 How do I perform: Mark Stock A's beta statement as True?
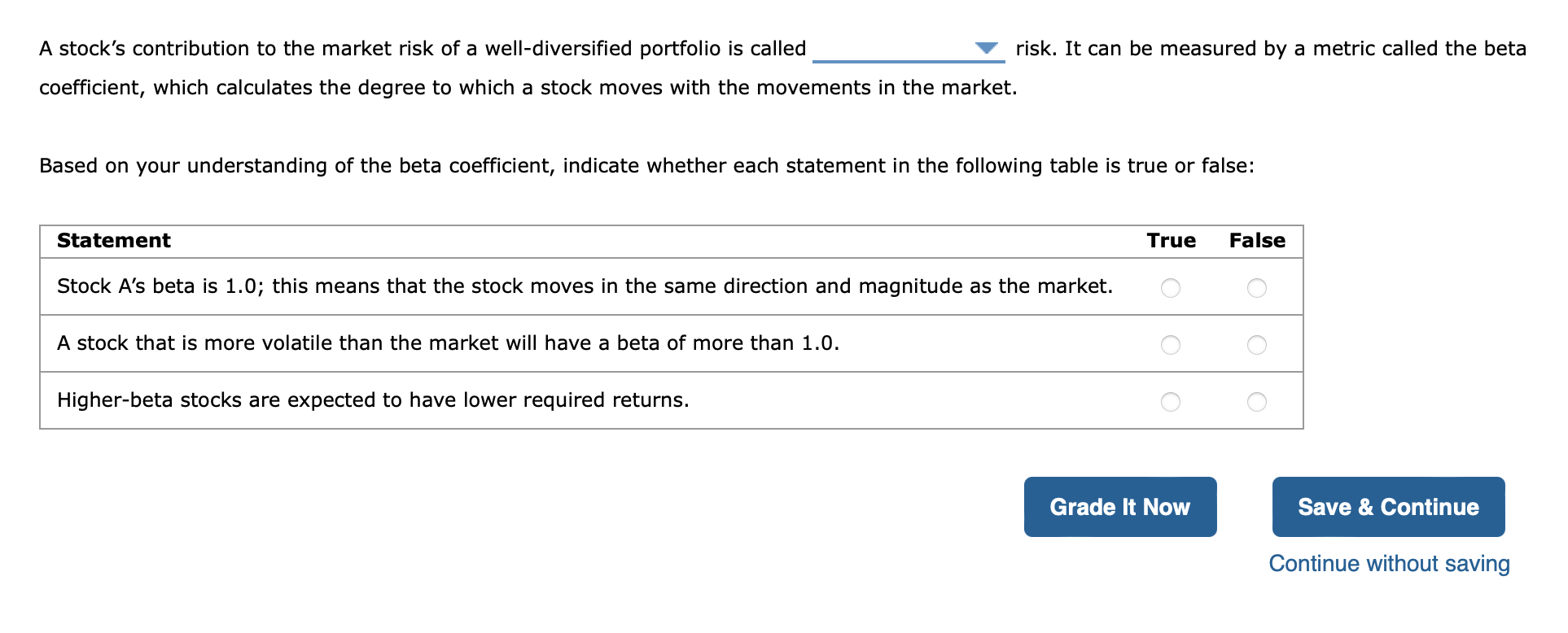[1170, 288]
